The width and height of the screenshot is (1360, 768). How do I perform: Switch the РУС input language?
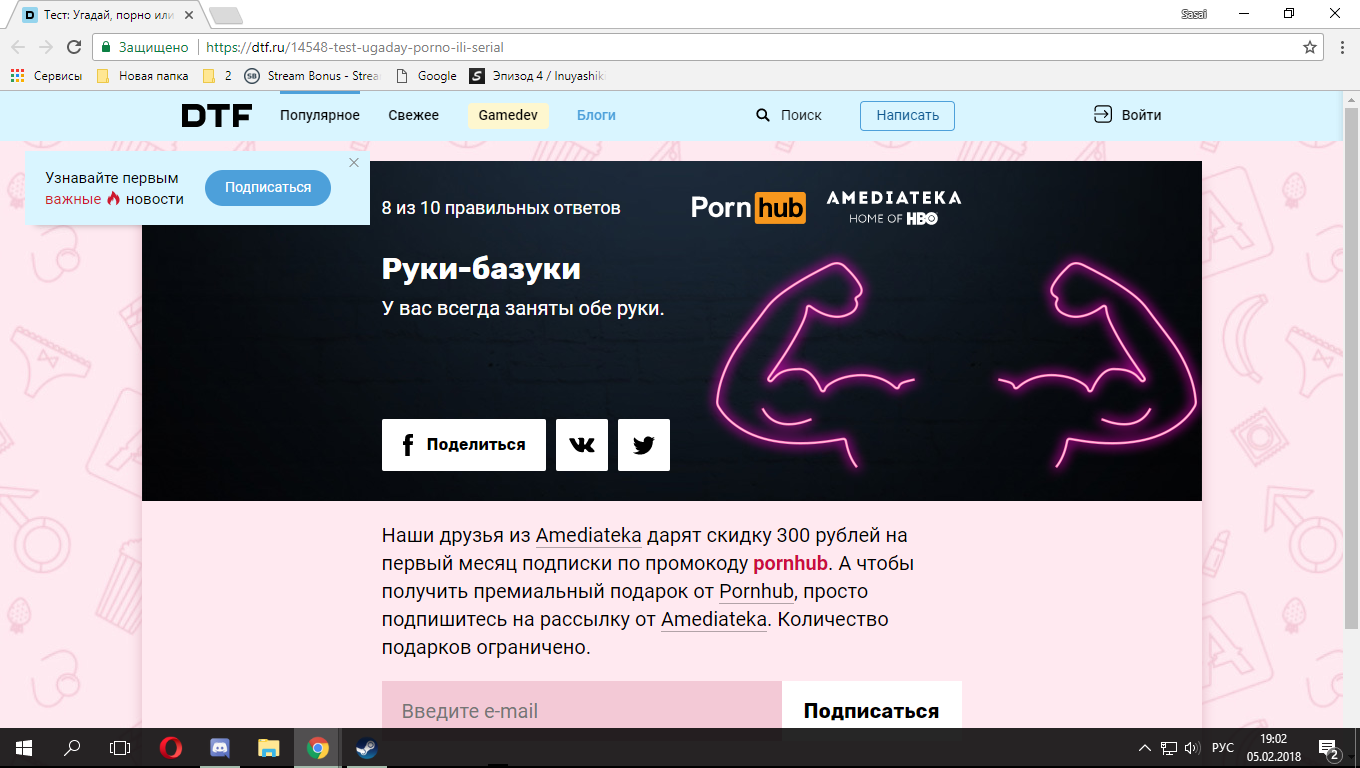(x=1222, y=748)
